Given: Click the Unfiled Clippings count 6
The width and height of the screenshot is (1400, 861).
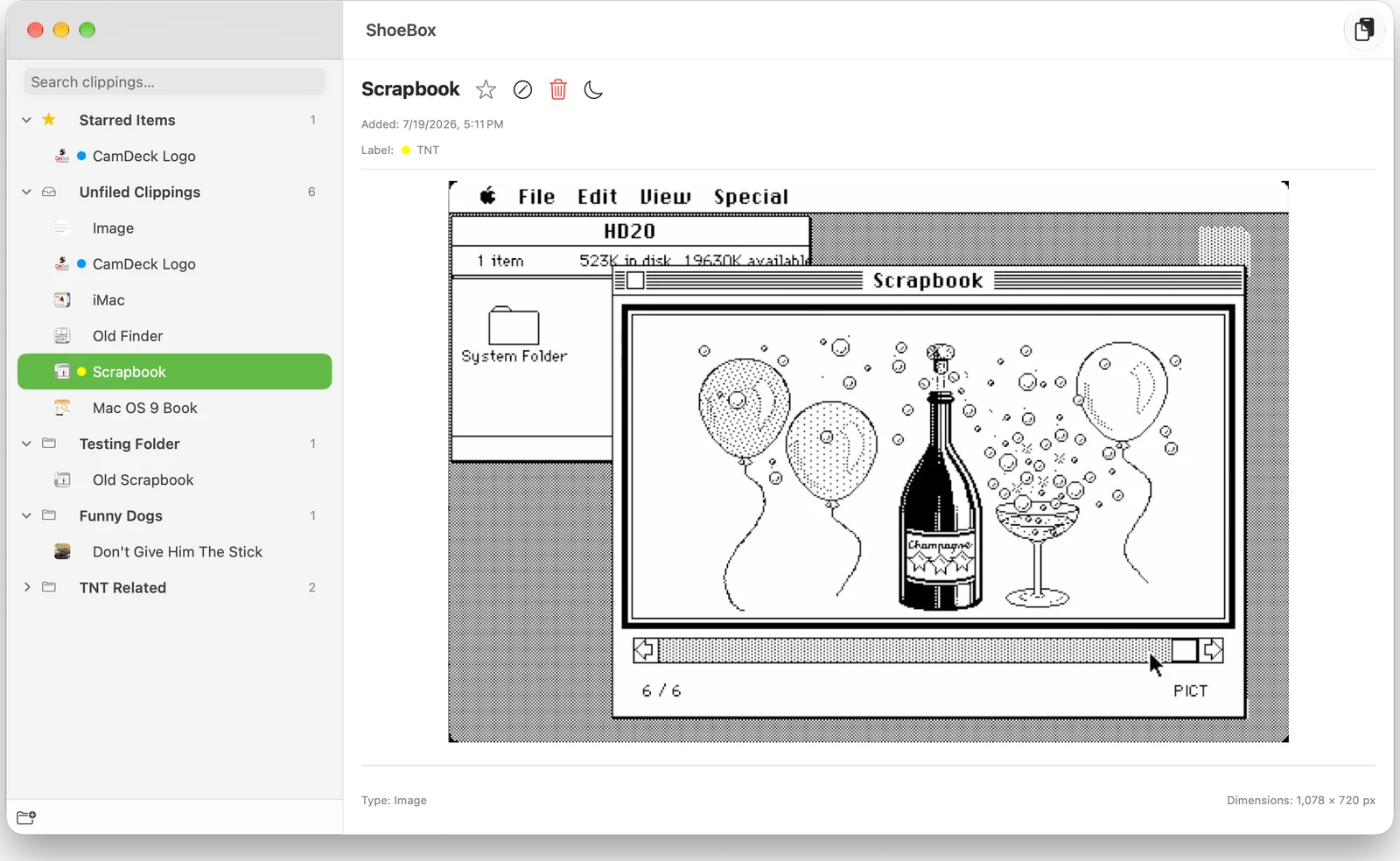Looking at the screenshot, I should tap(311, 192).
